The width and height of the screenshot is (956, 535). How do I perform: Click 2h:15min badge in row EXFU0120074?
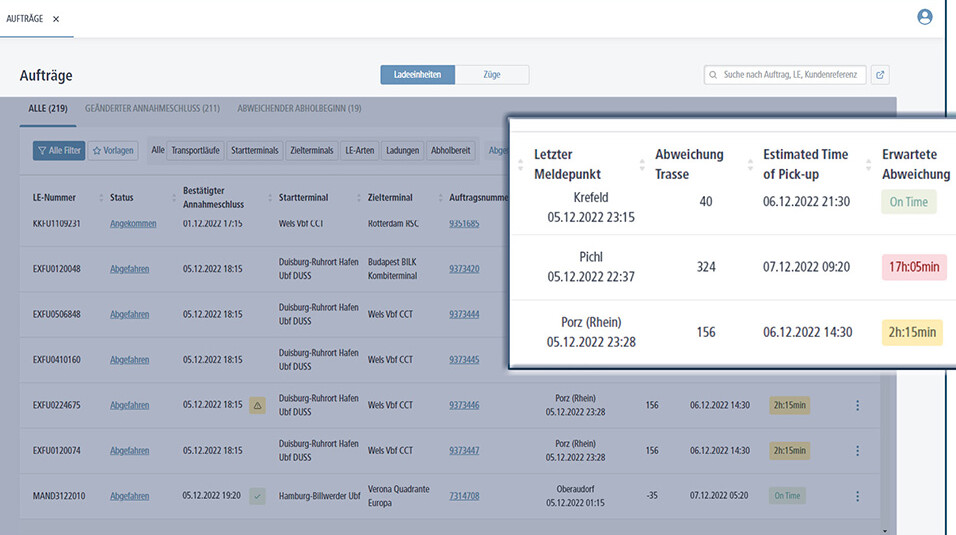[x=790, y=451]
